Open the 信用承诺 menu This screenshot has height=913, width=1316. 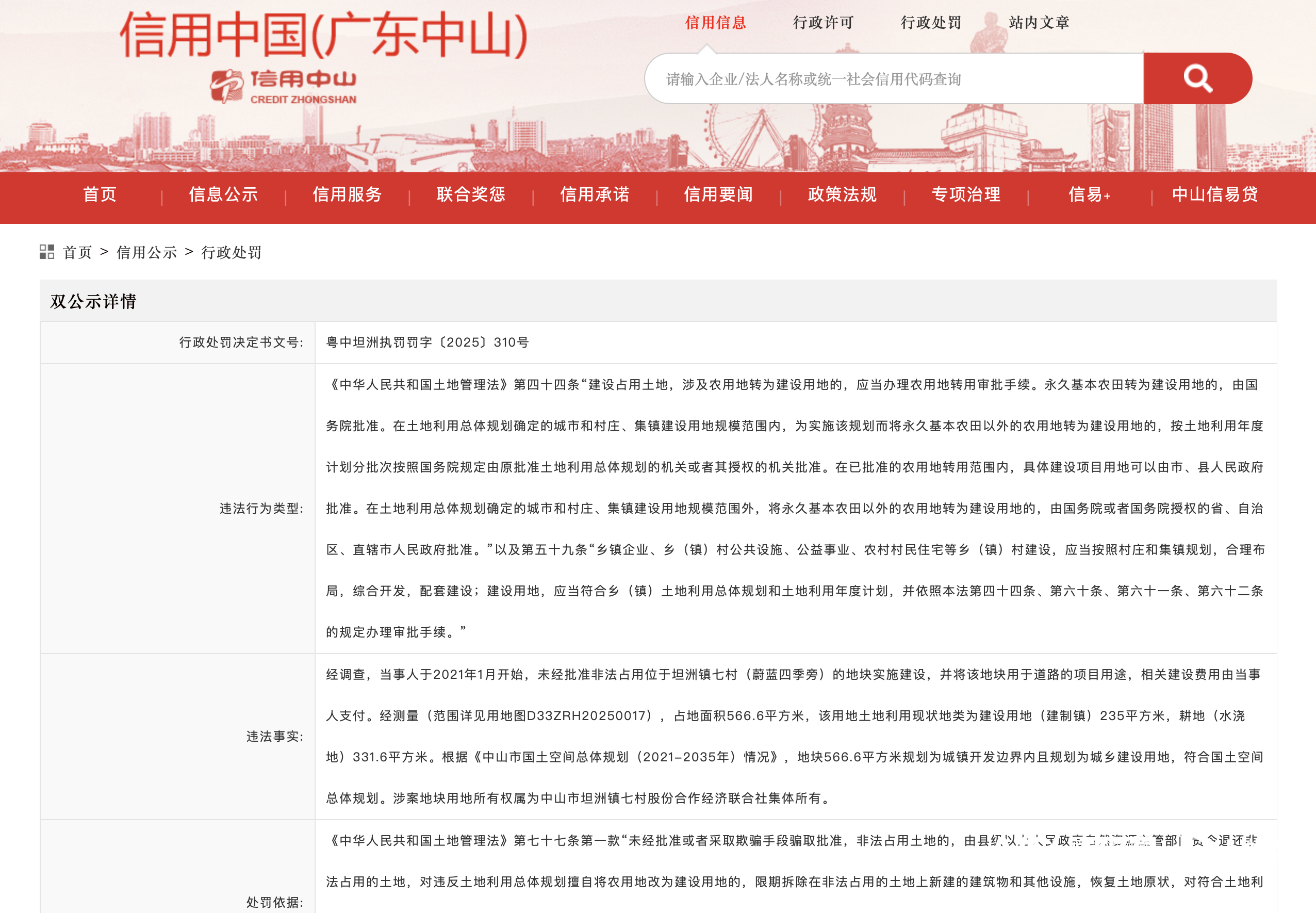(595, 194)
